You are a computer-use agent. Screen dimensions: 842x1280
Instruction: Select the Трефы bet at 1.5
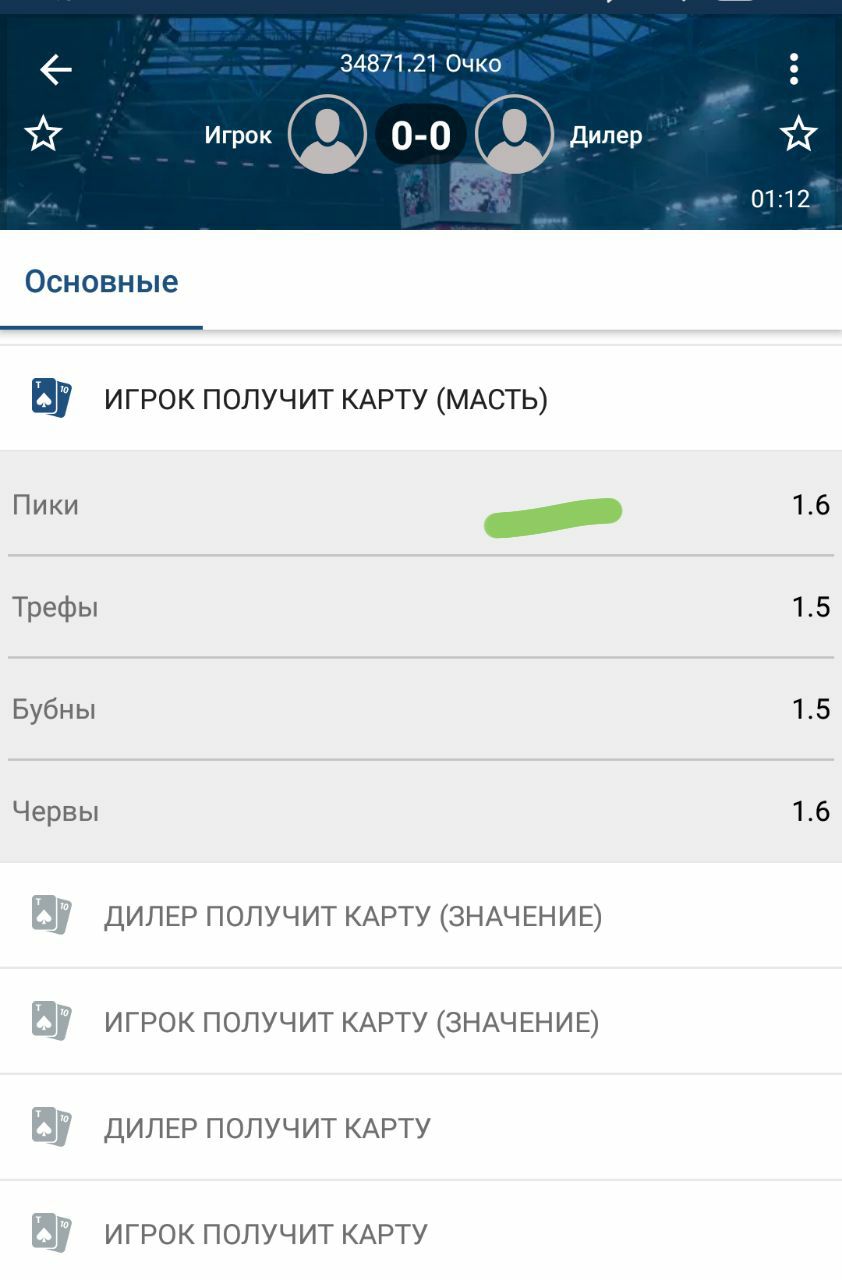tap(420, 607)
